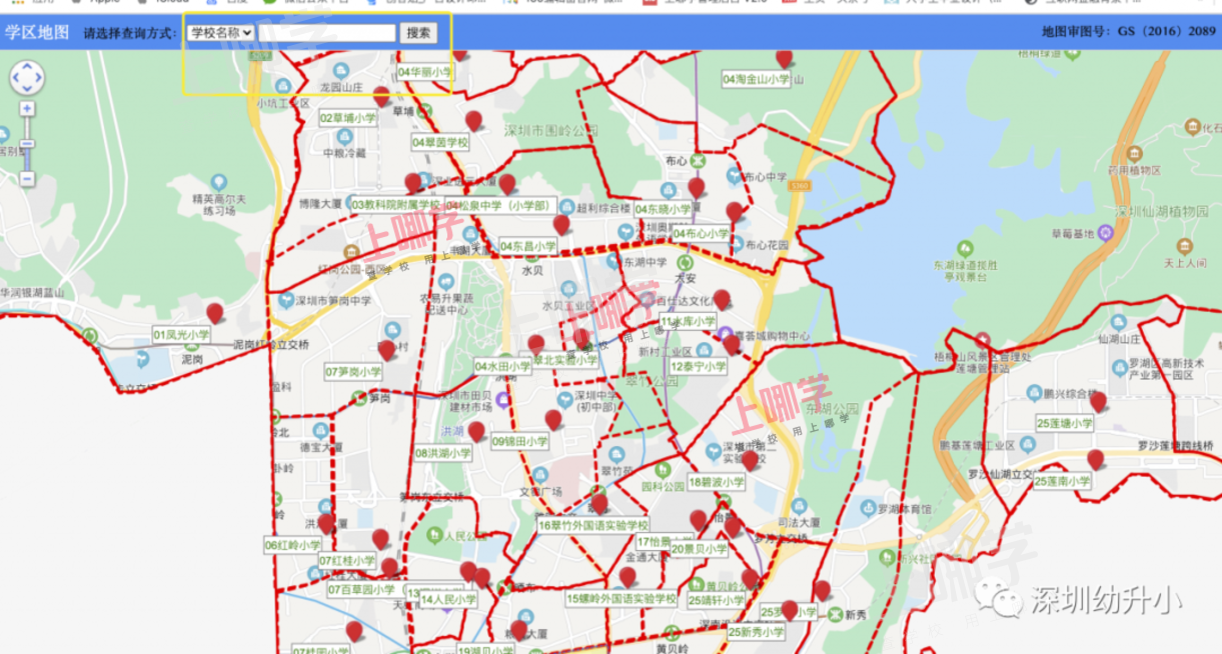Pan the map down with the arrow control

[x=27, y=88]
